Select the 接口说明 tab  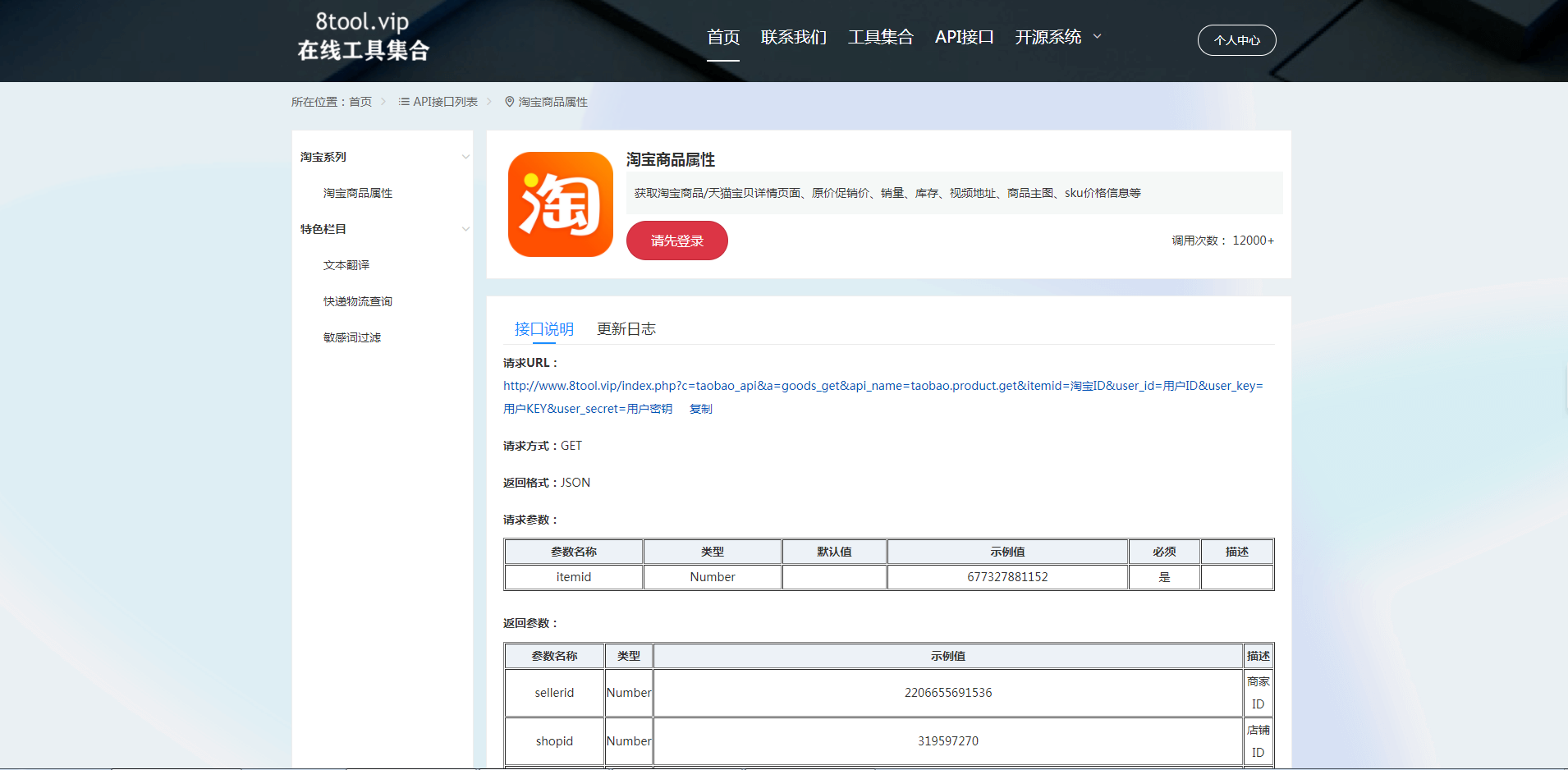pyautogui.click(x=543, y=329)
